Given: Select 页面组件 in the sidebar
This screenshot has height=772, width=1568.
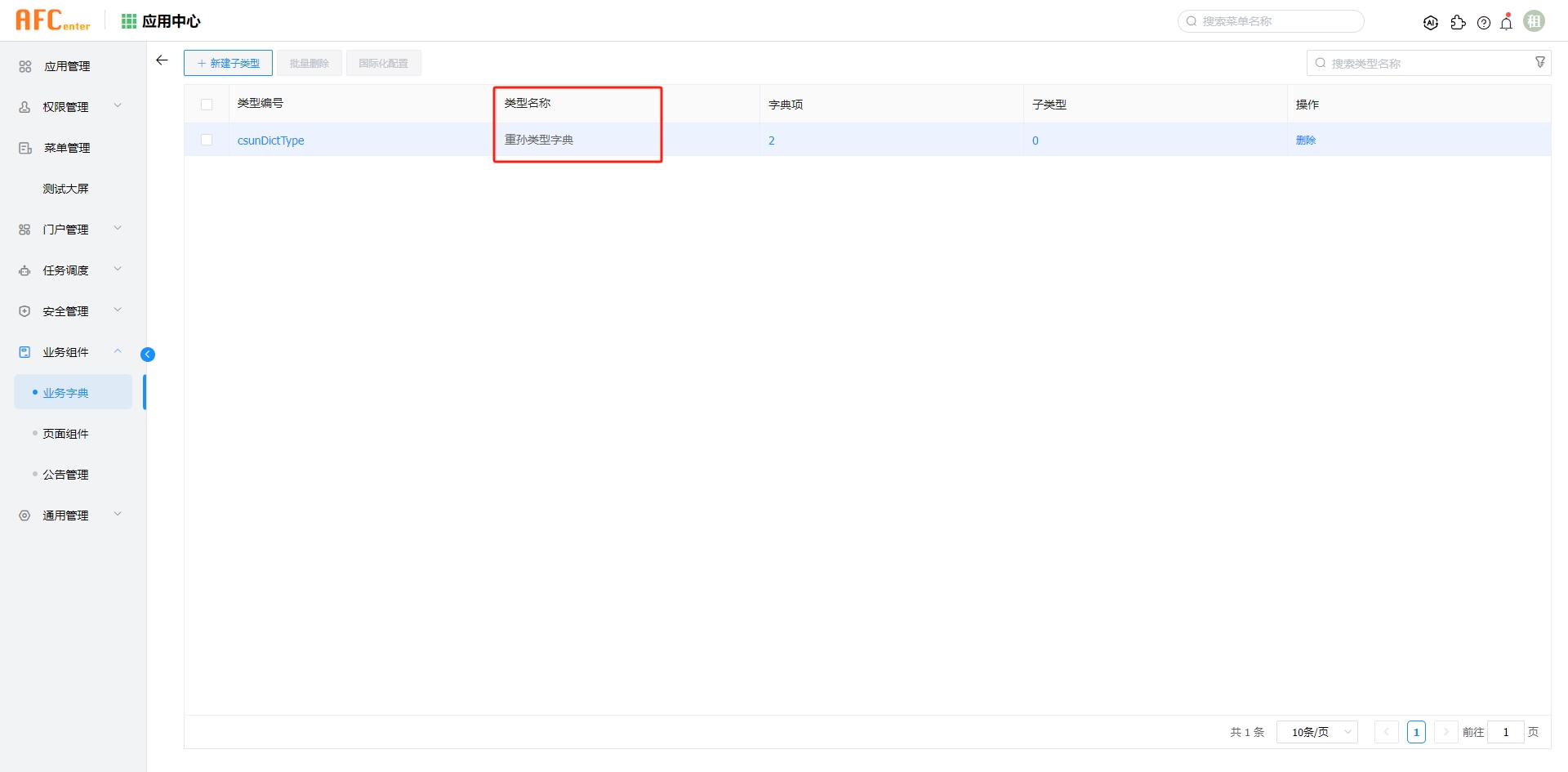Looking at the screenshot, I should tap(66, 434).
